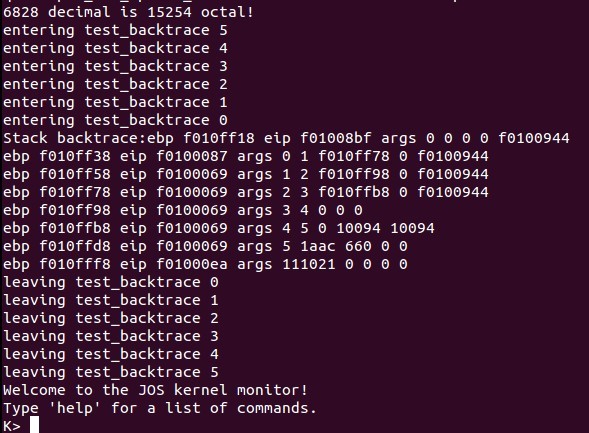This screenshot has width=589, height=433.
Task: Click the argument value 111021
Action: click(x=309, y=264)
